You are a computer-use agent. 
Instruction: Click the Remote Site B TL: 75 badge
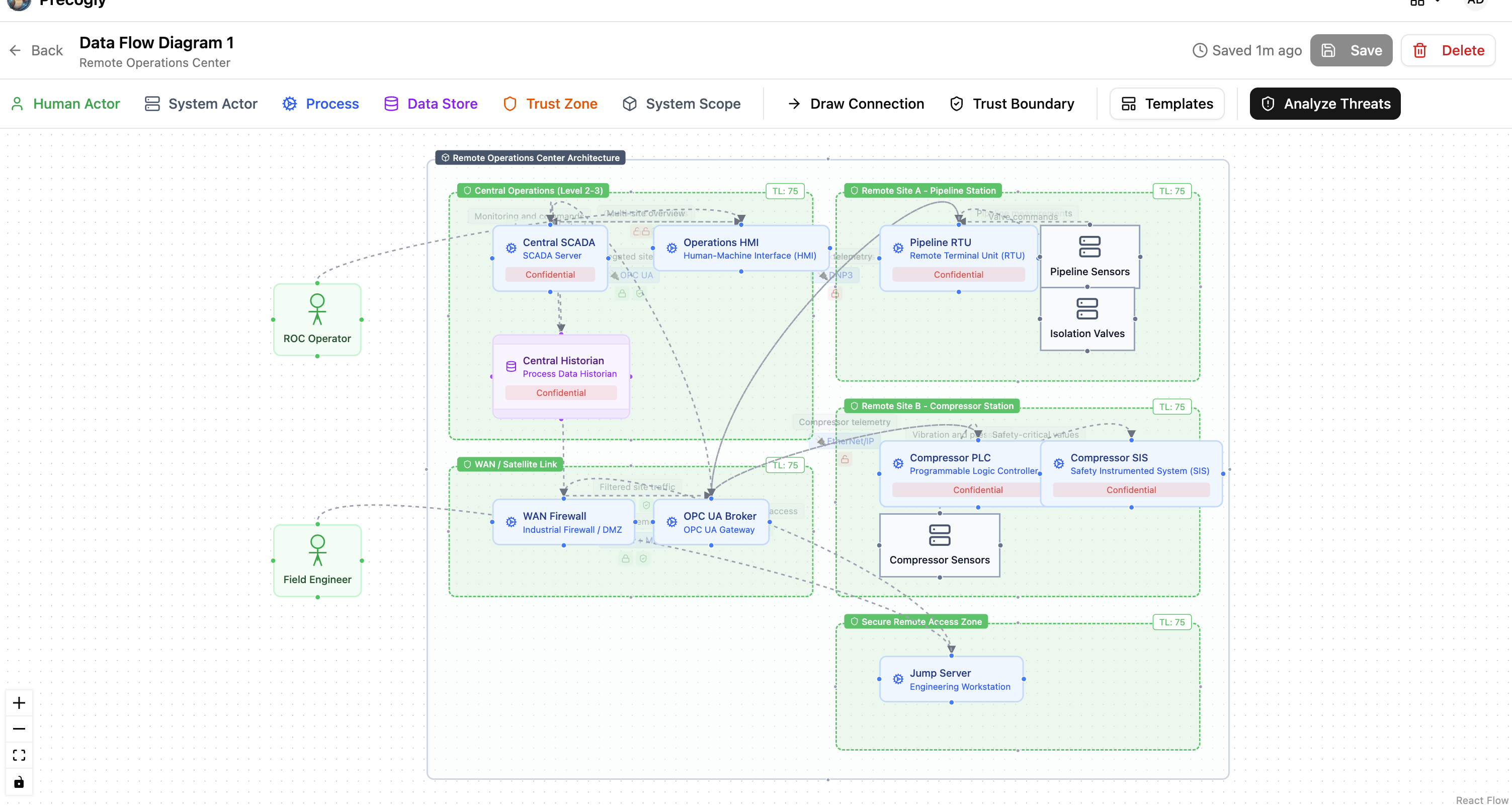(1171, 407)
